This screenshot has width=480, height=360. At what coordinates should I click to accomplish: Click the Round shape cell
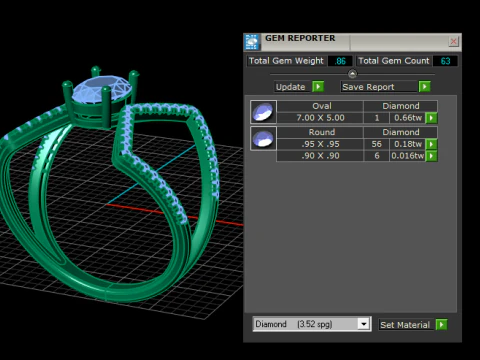click(x=321, y=132)
